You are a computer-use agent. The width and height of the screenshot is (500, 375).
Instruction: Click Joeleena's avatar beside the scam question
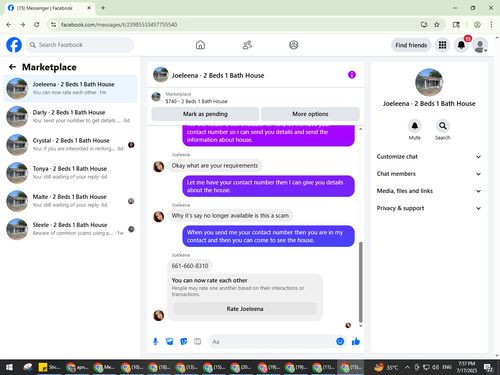point(159,216)
